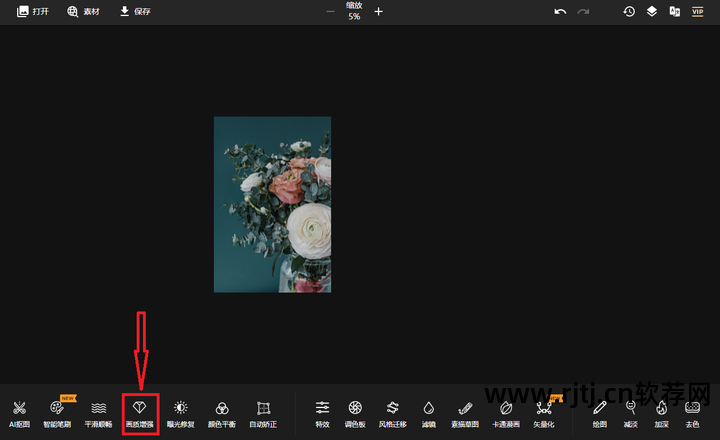Open the 特效 effects sliders
The height and width of the screenshot is (440, 720).
click(322, 413)
